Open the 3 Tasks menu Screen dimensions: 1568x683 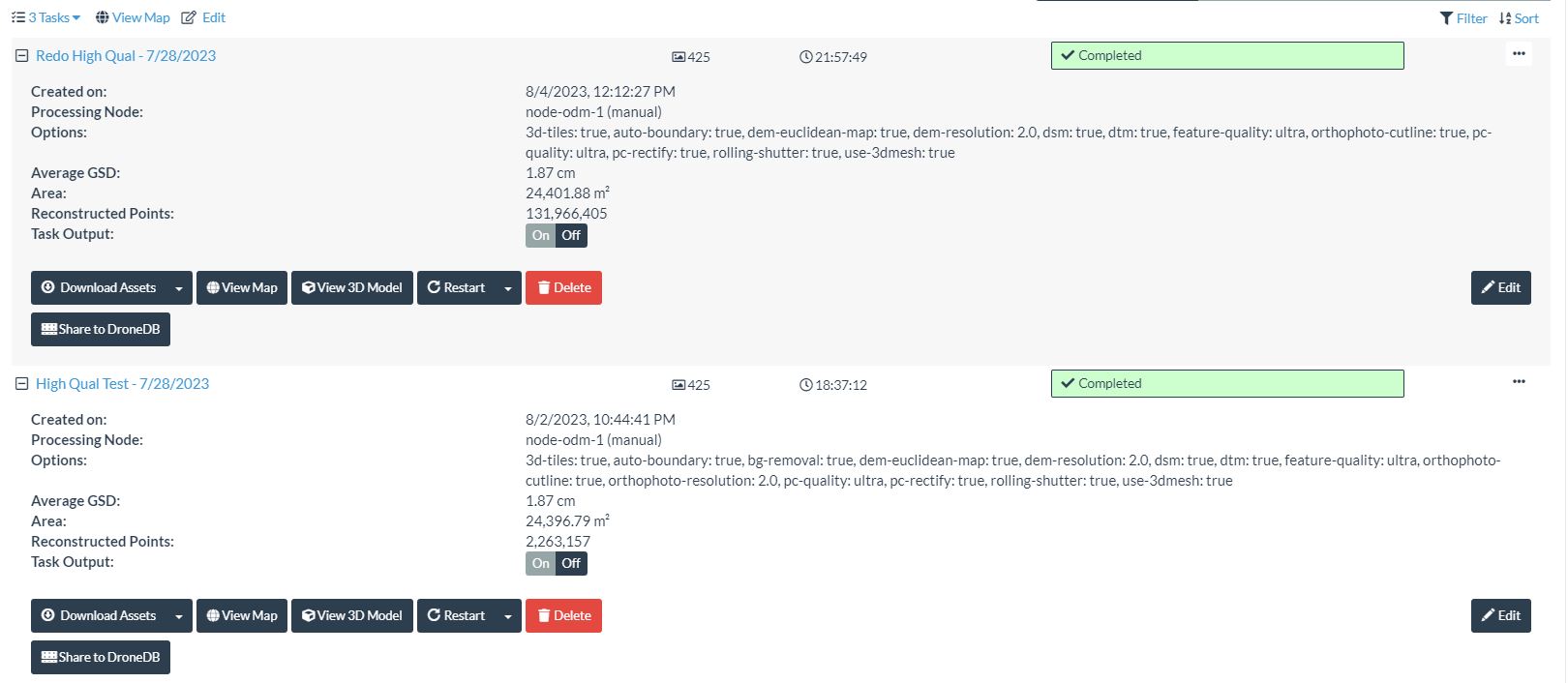click(46, 17)
